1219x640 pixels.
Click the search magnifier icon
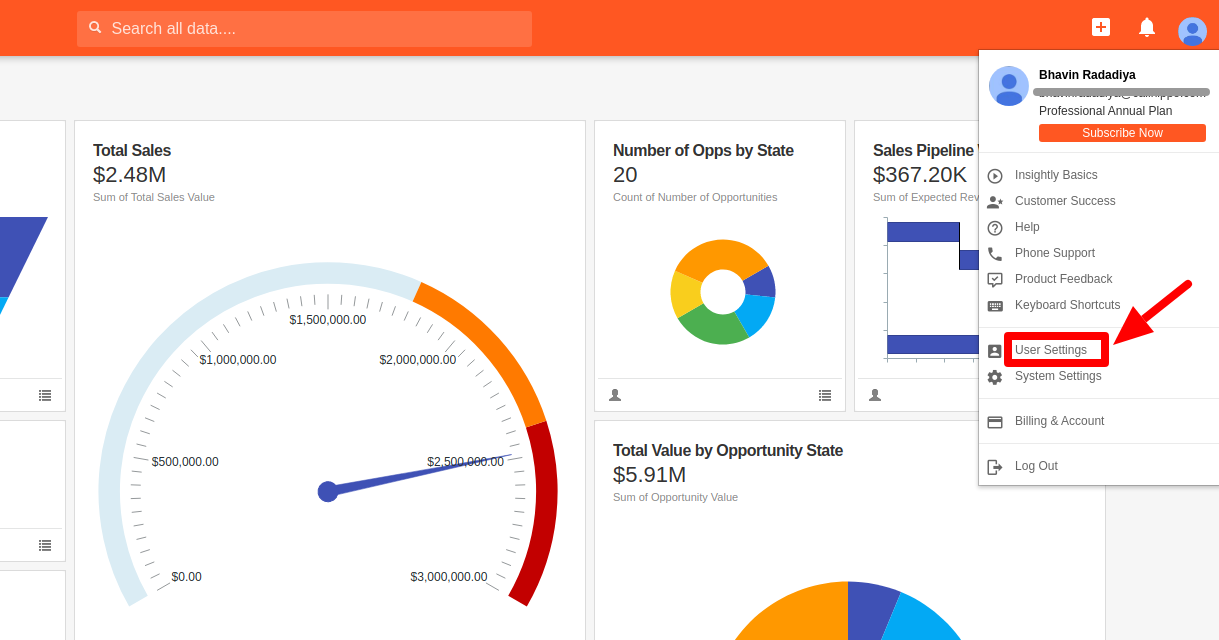(x=95, y=28)
